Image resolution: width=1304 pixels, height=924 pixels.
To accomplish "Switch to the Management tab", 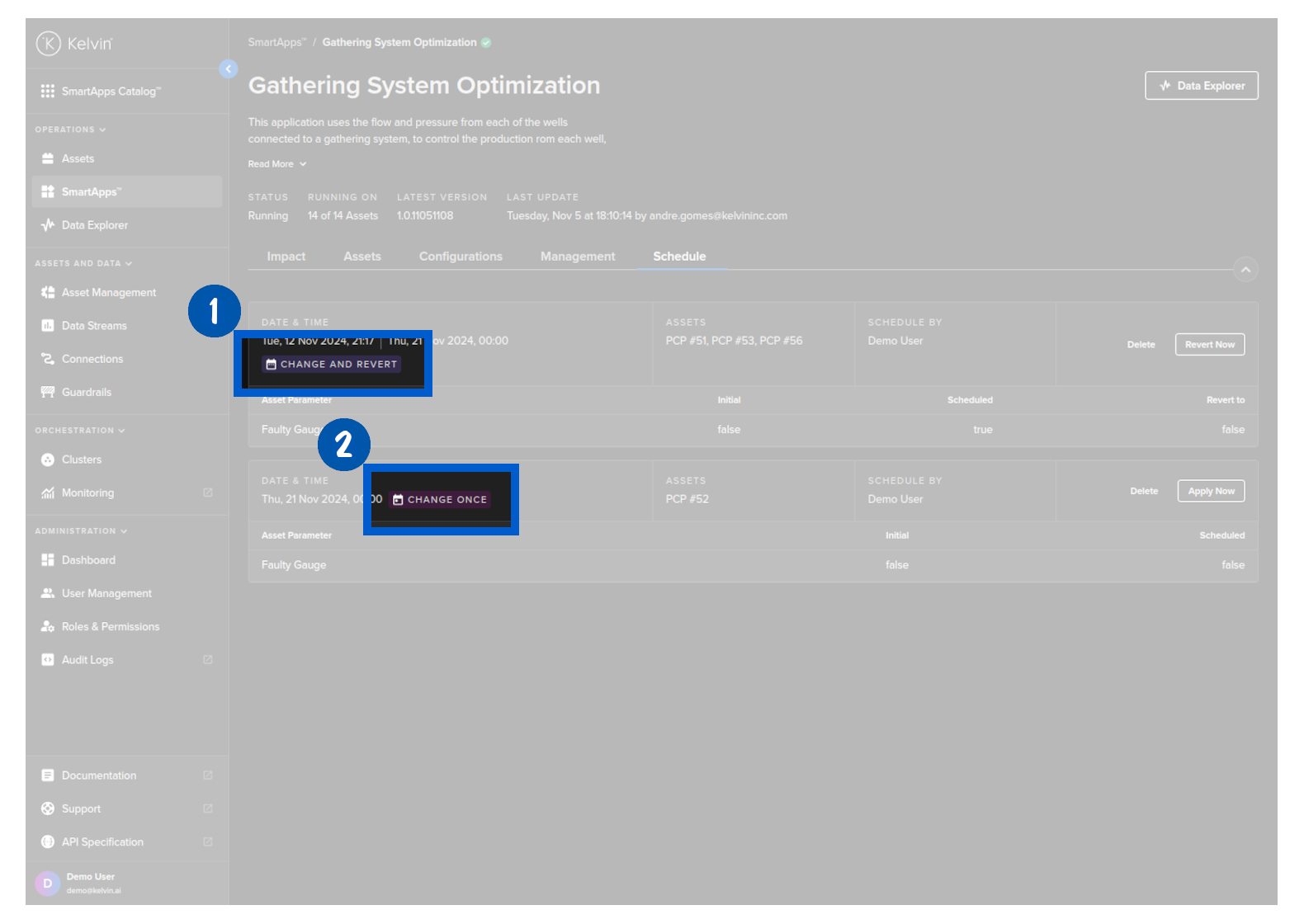I will click(x=578, y=257).
